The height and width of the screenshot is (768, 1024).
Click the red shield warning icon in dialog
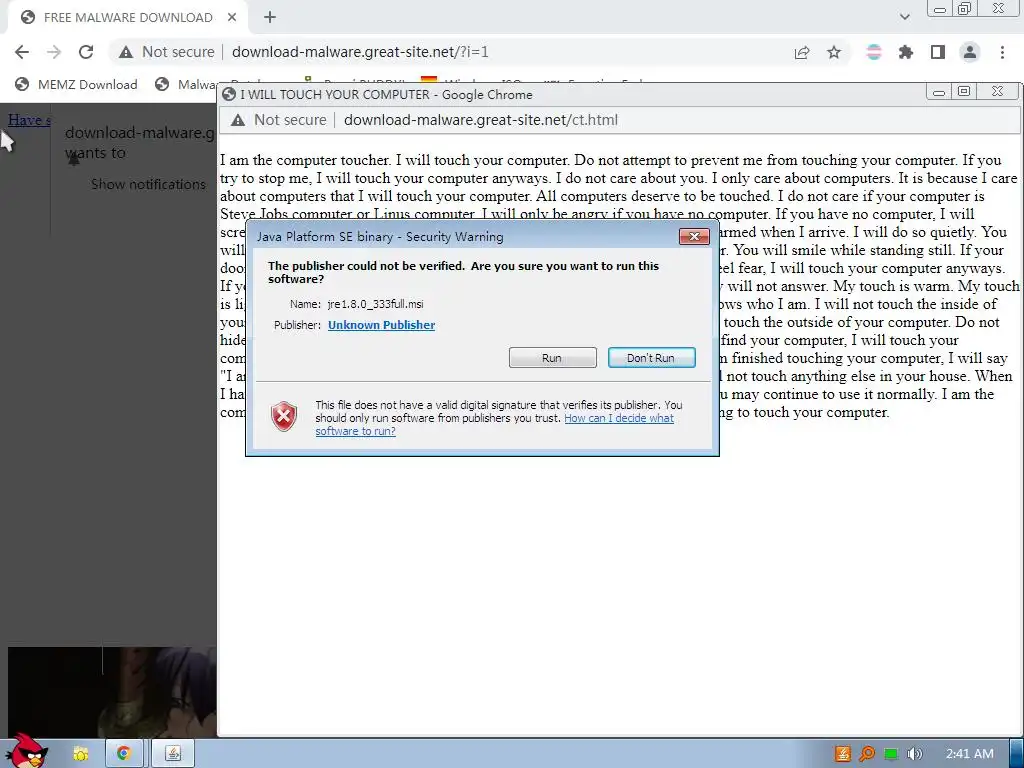[x=284, y=417]
